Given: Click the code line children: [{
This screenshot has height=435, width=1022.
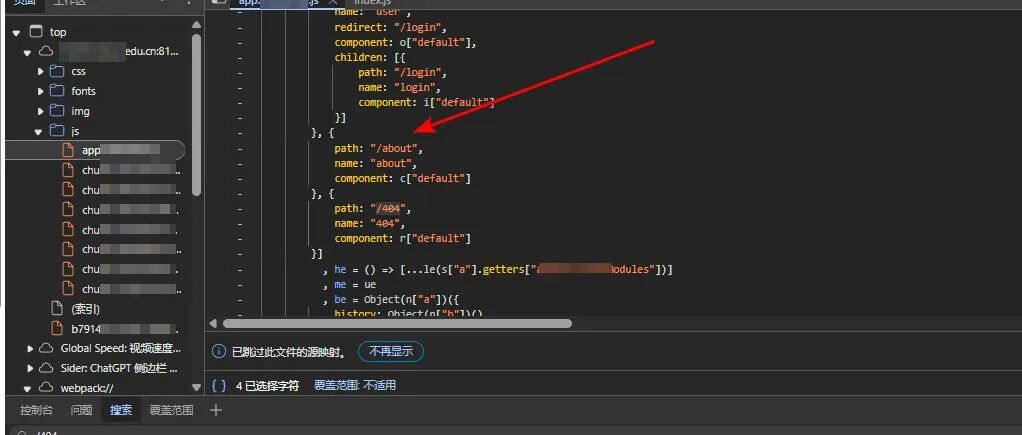Looking at the screenshot, I should pyautogui.click(x=369, y=57).
